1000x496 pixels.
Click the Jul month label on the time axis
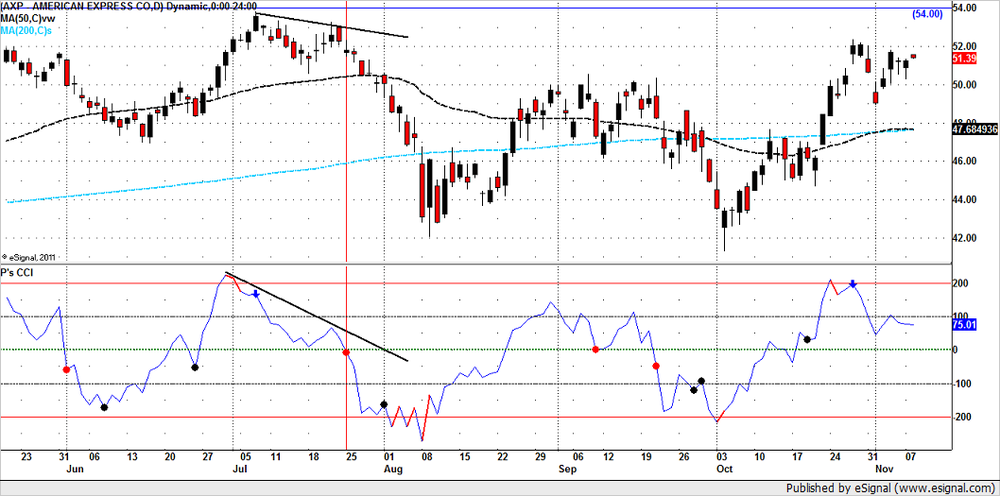(x=240, y=470)
